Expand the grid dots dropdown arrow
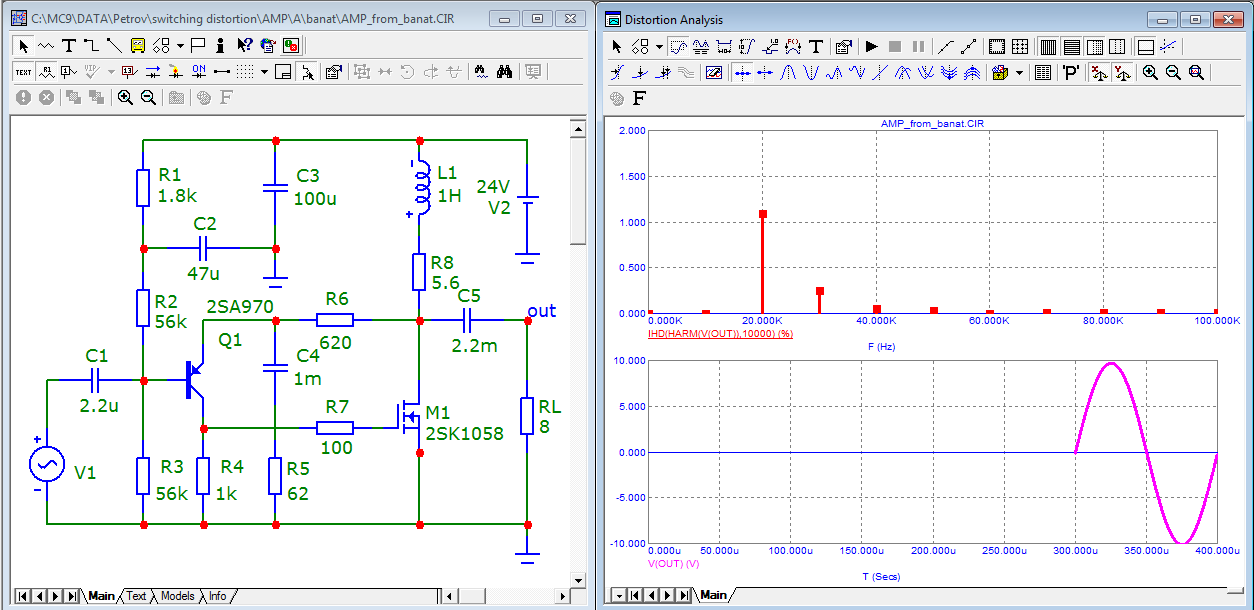Screen dimensions: 1254x610 click(x=264, y=71)
